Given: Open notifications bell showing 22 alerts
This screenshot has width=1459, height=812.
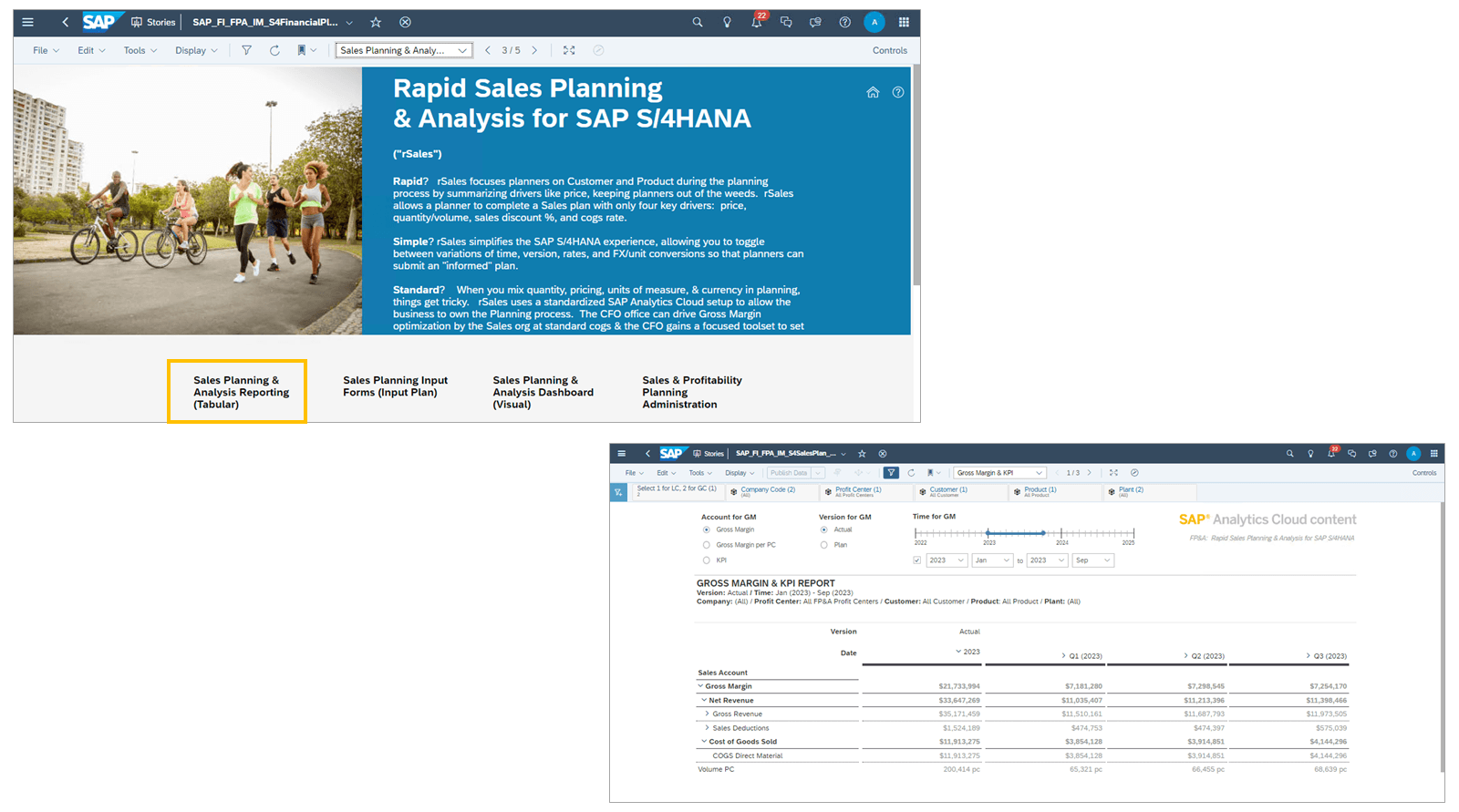Looking at the screenshot, I should [756, 22].
